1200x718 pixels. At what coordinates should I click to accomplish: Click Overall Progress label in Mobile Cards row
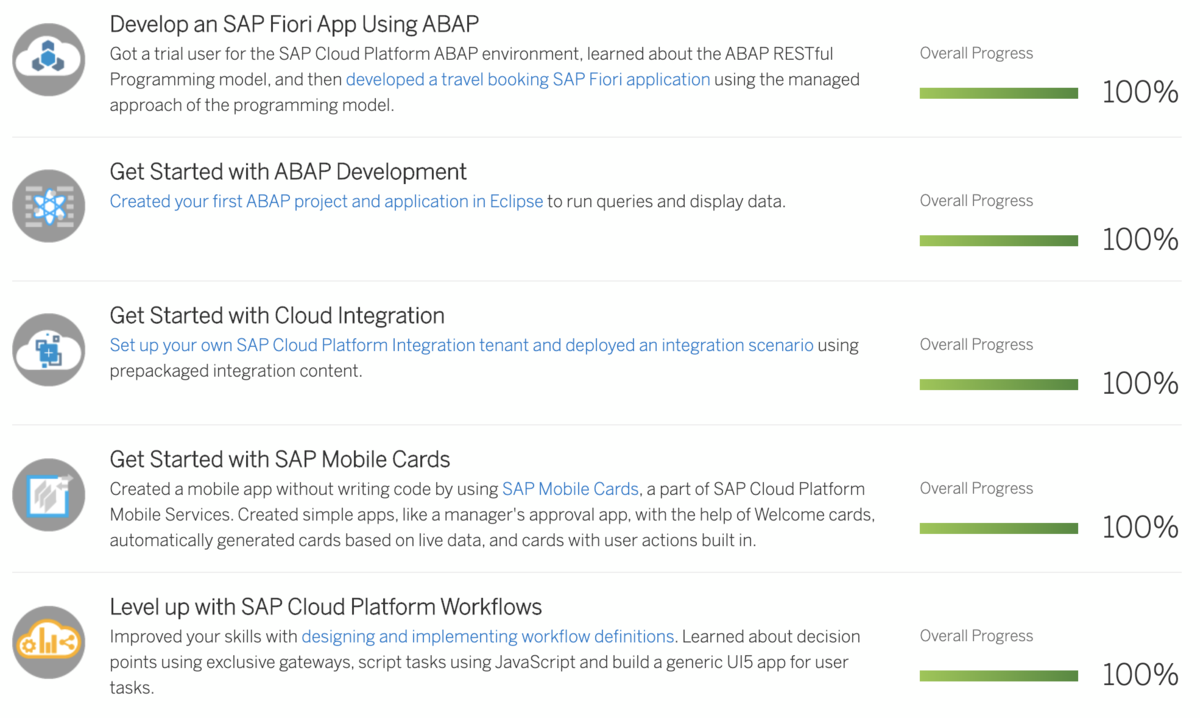pos(976,489)
